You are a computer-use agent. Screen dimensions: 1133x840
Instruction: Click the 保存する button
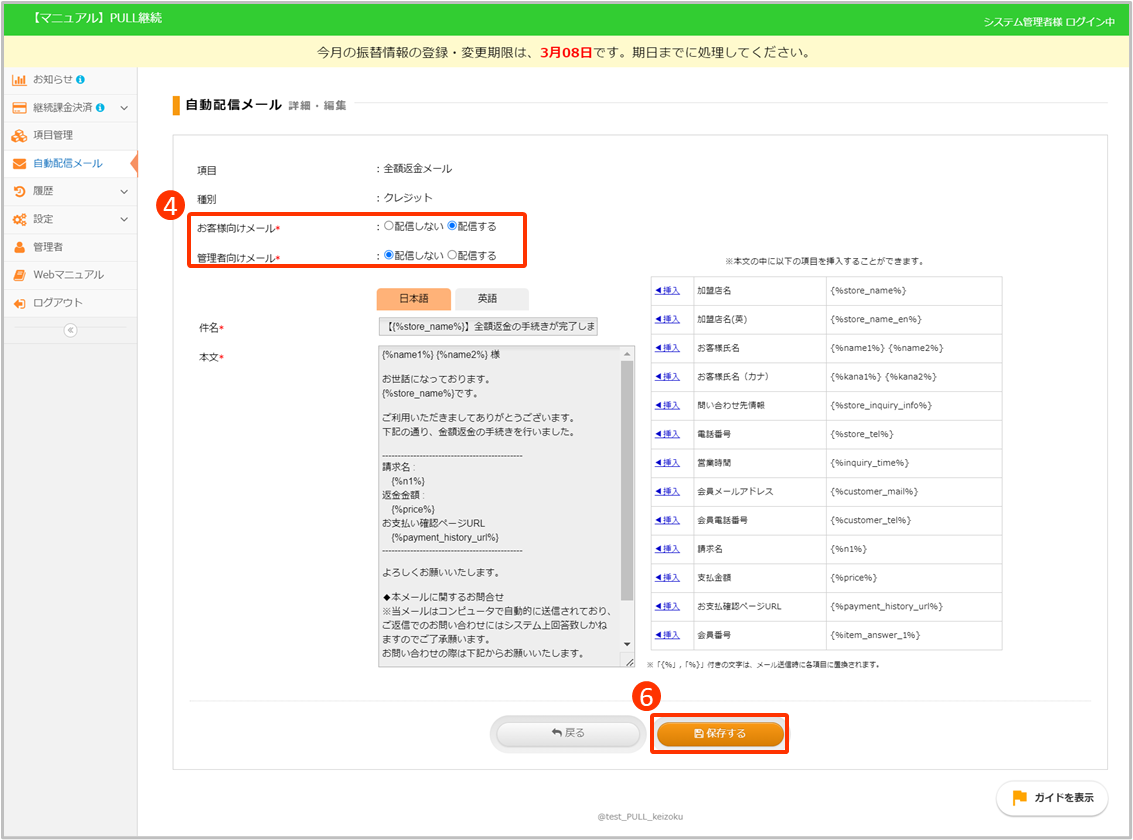click(720, 733)
